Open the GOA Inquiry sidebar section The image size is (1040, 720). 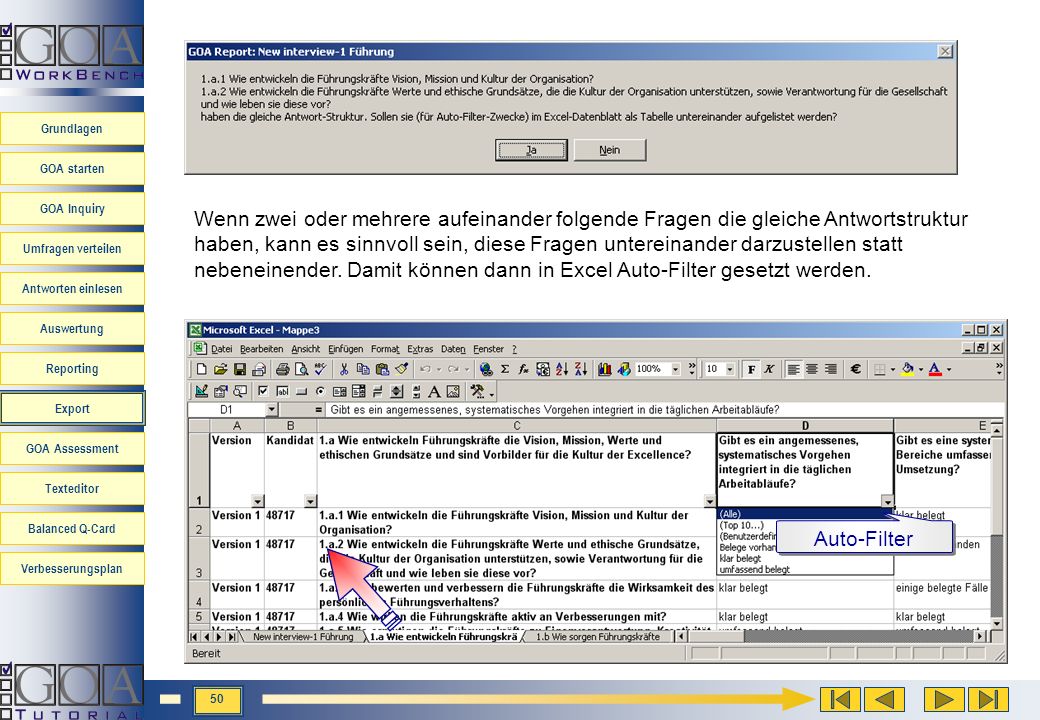coord(72,208)
